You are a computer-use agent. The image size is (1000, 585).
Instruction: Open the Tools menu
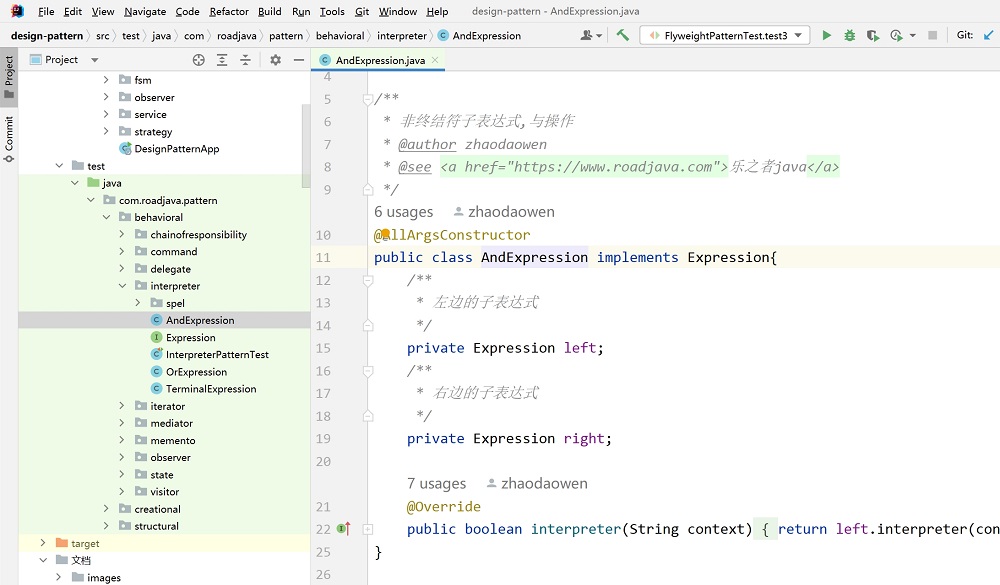pyautogui.click(x=332, y=11)
